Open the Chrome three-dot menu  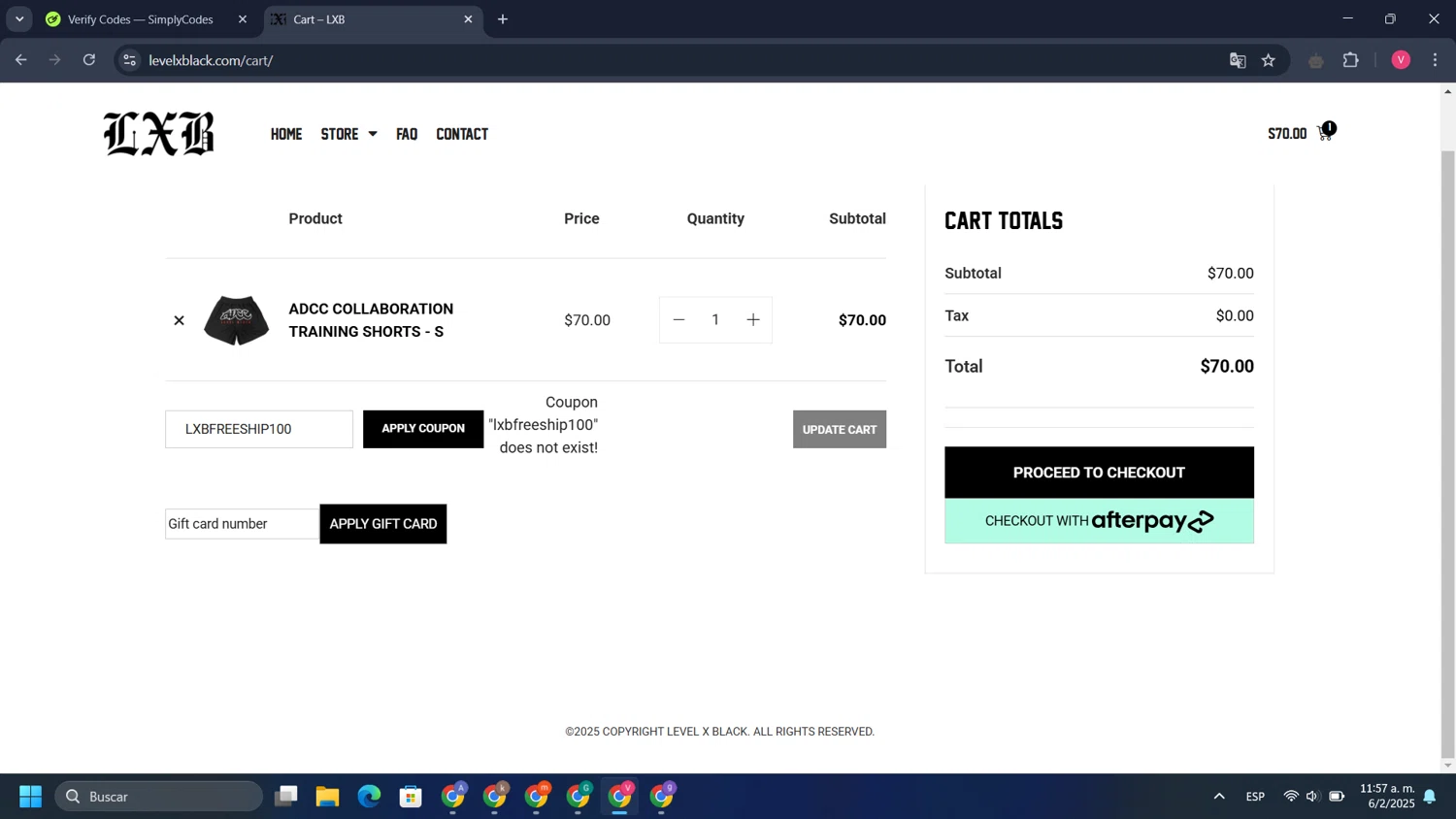1436,60
